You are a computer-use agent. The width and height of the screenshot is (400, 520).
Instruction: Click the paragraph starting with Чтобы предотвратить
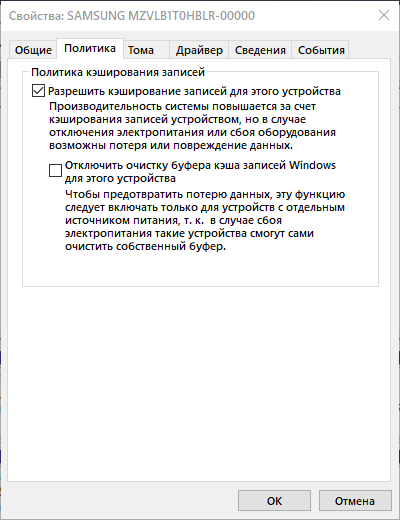point(205,220)
